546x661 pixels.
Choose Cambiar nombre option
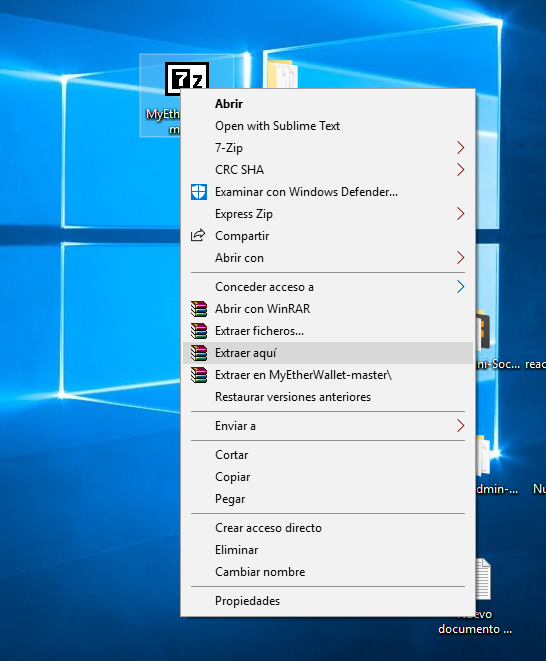pos(328,572)
